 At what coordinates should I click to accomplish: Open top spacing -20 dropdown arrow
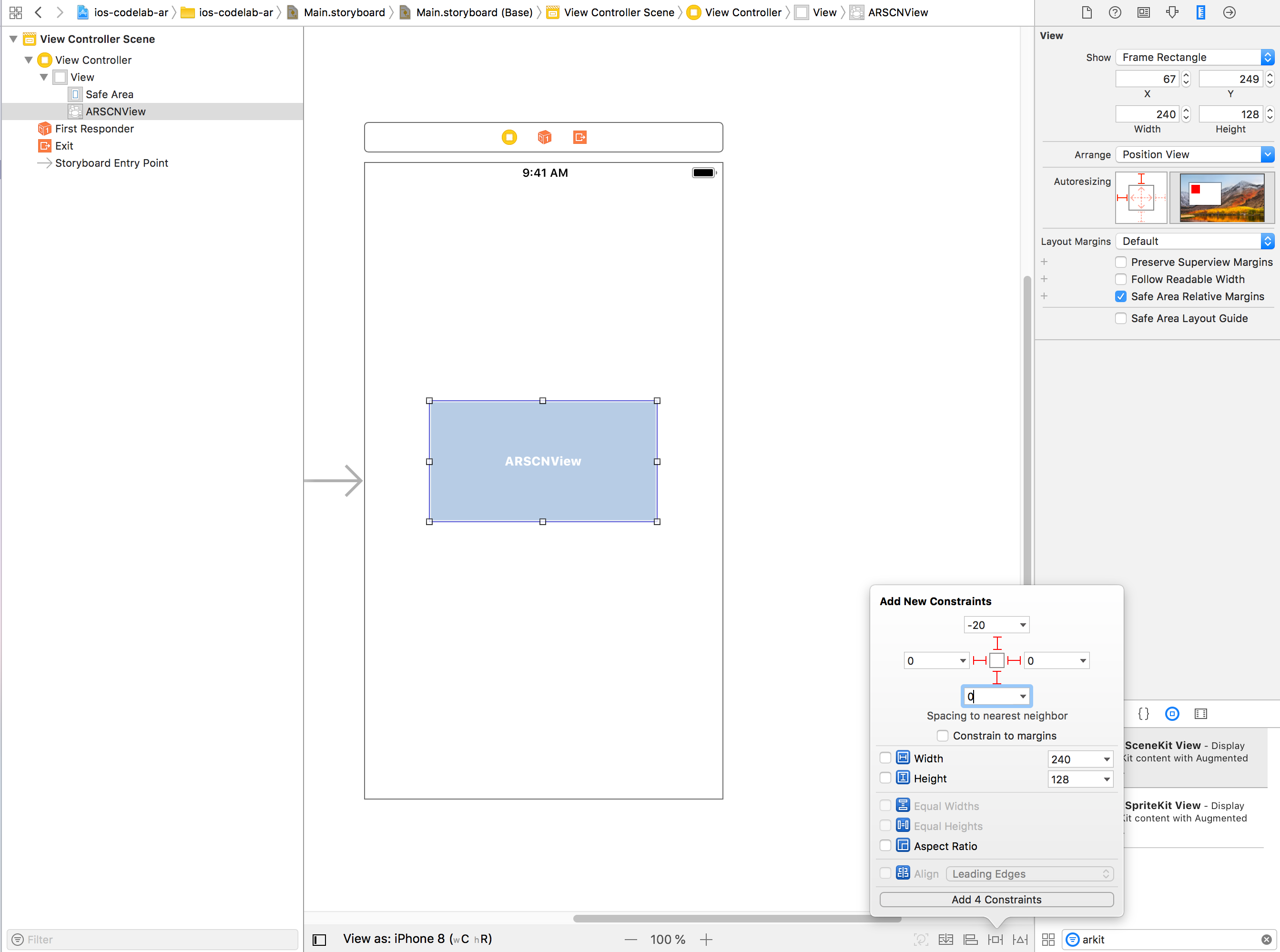(1022, 625)
